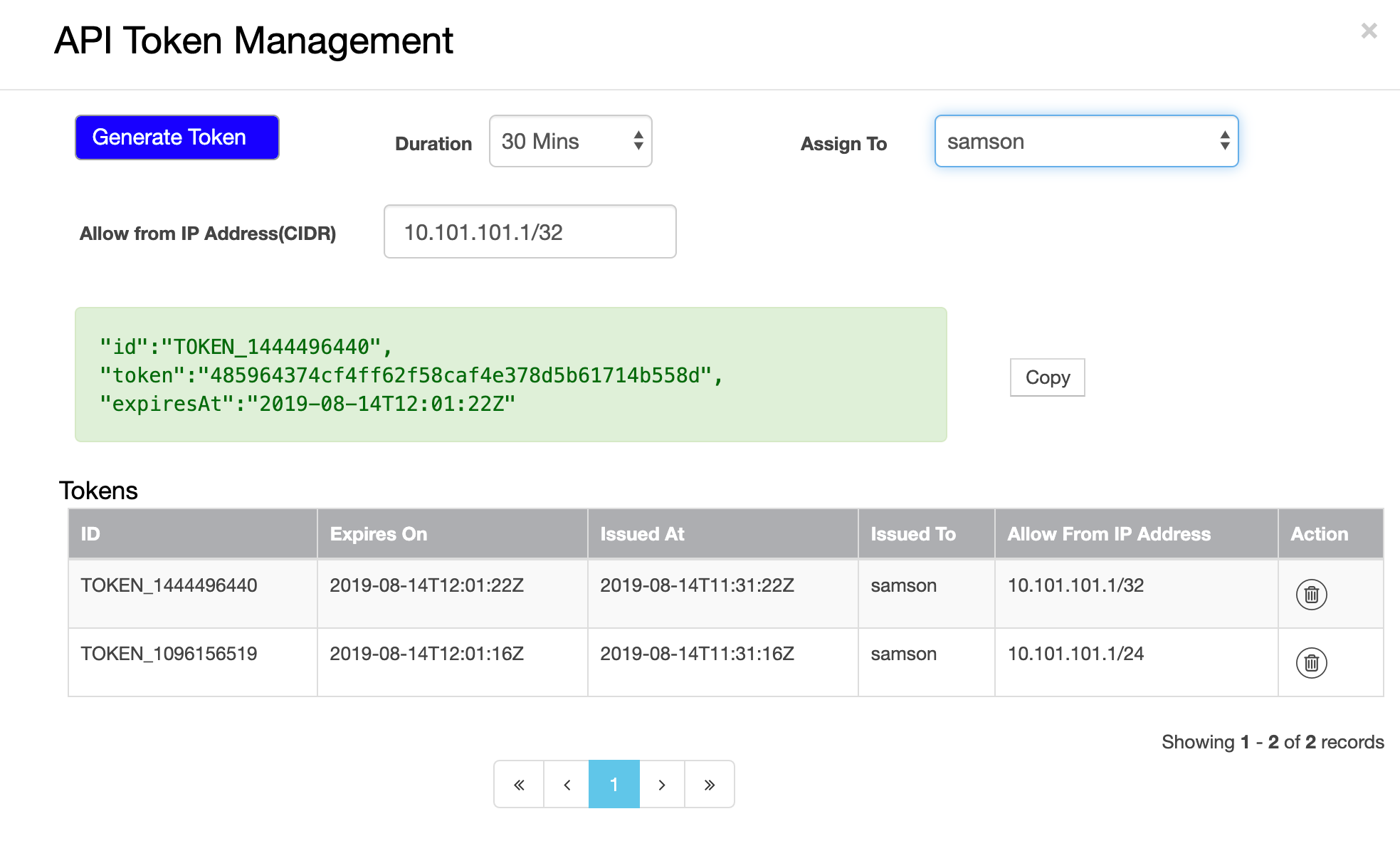Delete token TOKEN_1096156519 with trash icon
This screenshot has width=1400, height=841.
pyautogui.click(x=1311, y=663)
